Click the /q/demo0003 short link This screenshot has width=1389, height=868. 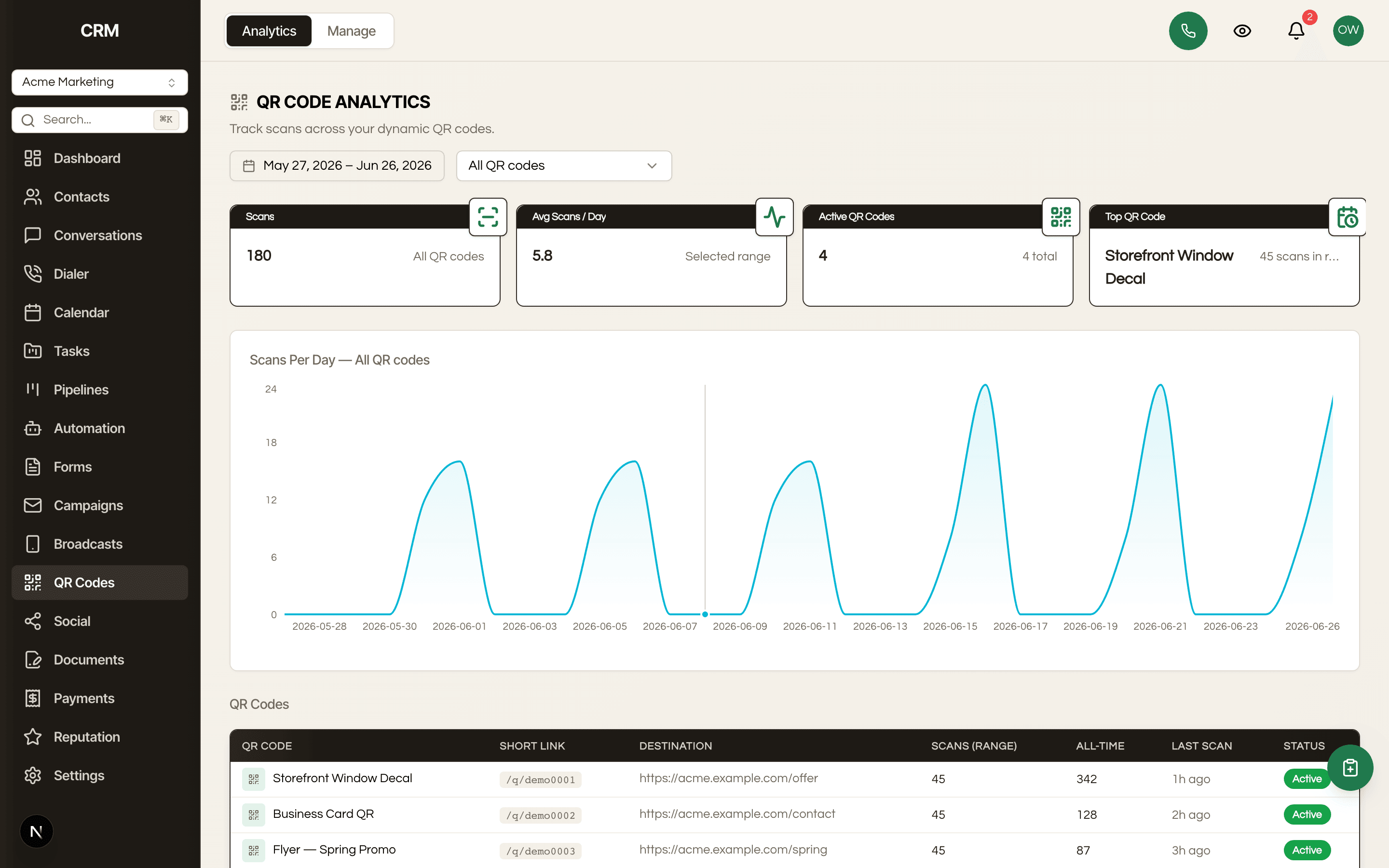coord(540,851)
